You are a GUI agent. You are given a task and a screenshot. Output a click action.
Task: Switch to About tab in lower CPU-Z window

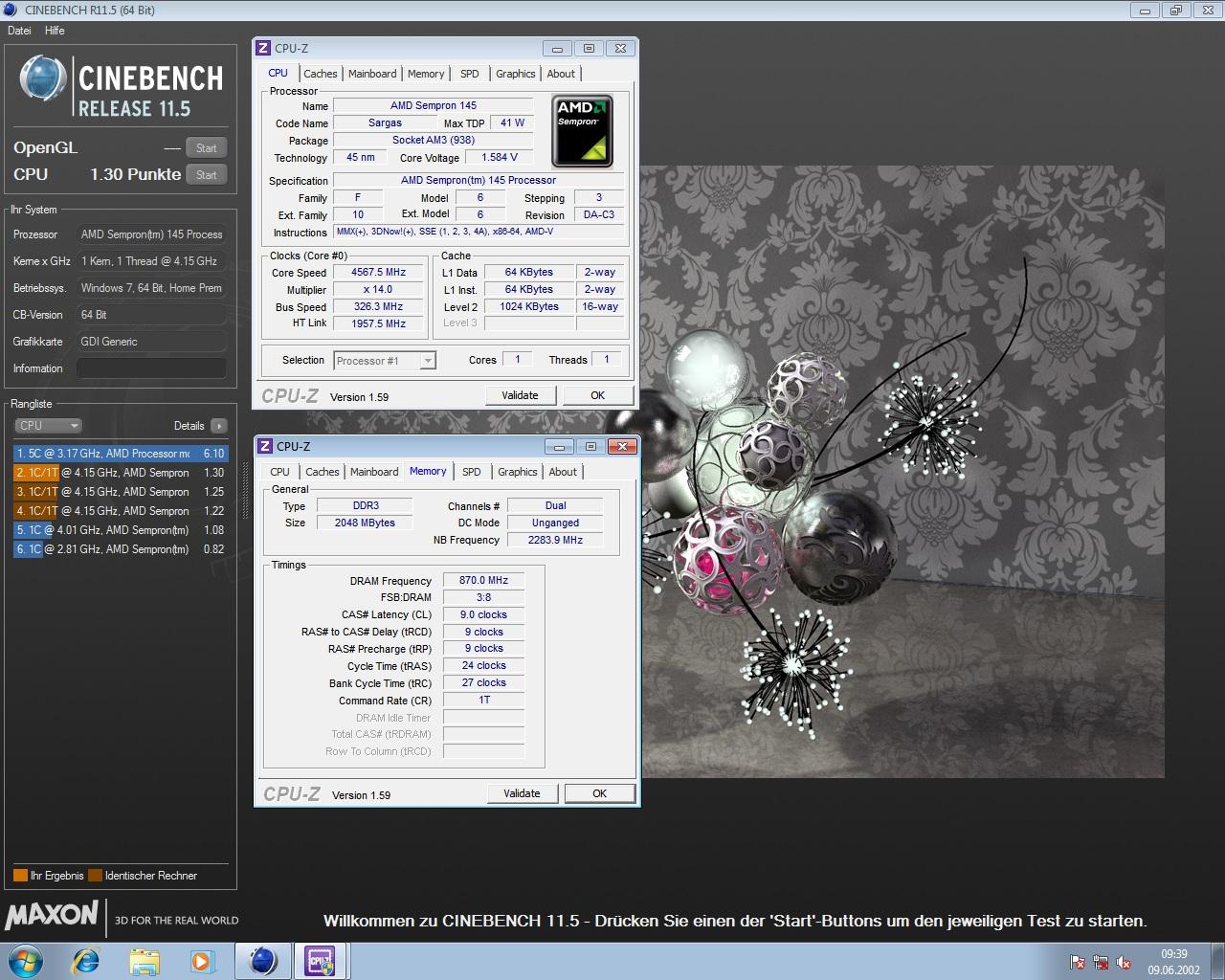tap(564, 472)
